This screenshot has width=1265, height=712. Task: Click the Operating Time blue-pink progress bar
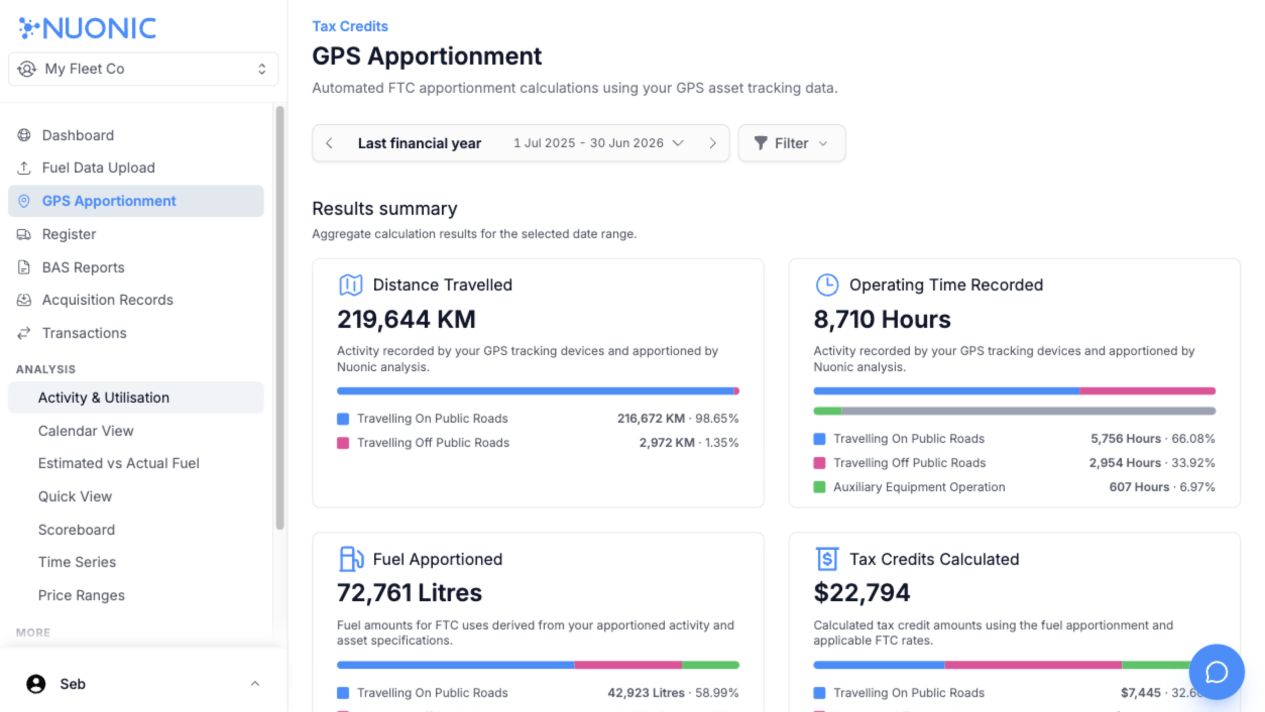[x=1014, y=391]
